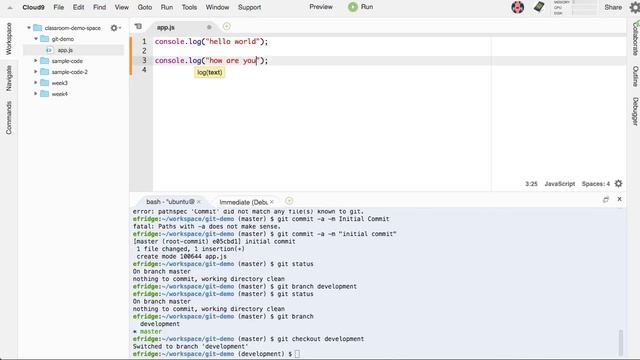This screenshot has width=640, height=360.
Task: Close the Immediate debugger tab
Action: [271, 202]
